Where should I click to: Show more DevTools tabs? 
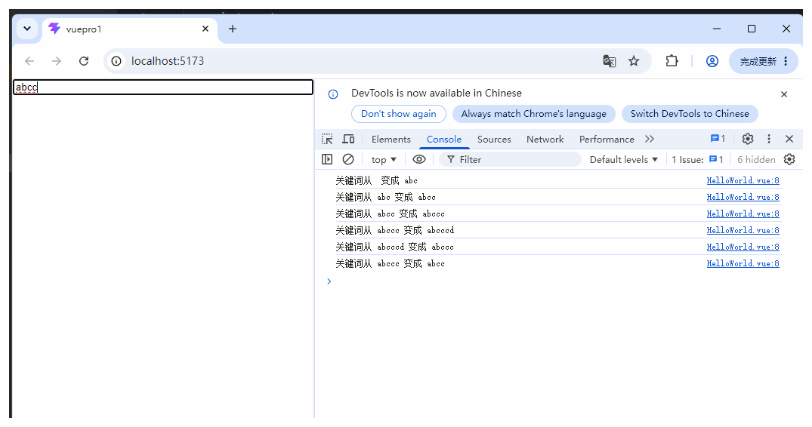click(649, 139)
